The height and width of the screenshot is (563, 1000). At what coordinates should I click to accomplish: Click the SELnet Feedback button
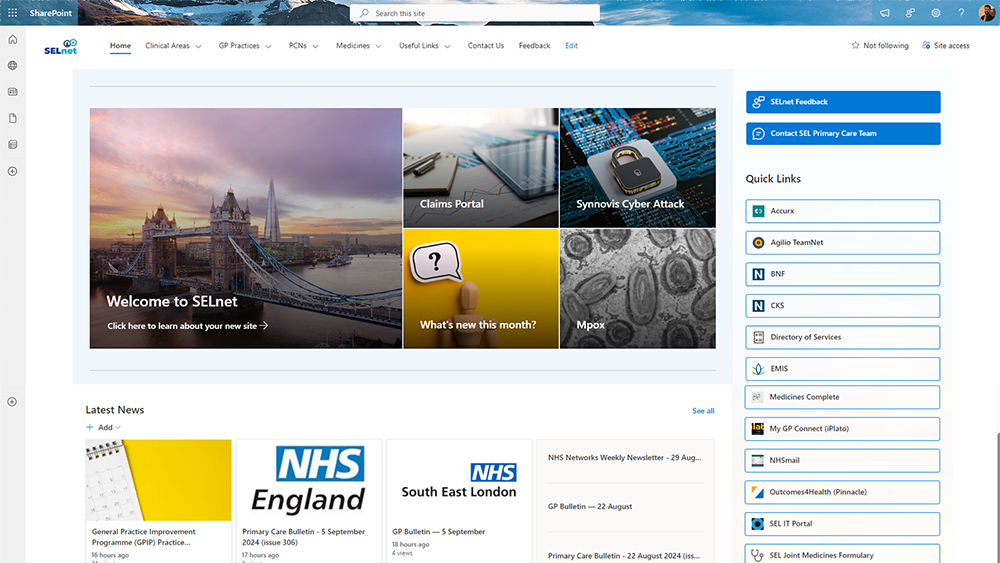point(843,102)
